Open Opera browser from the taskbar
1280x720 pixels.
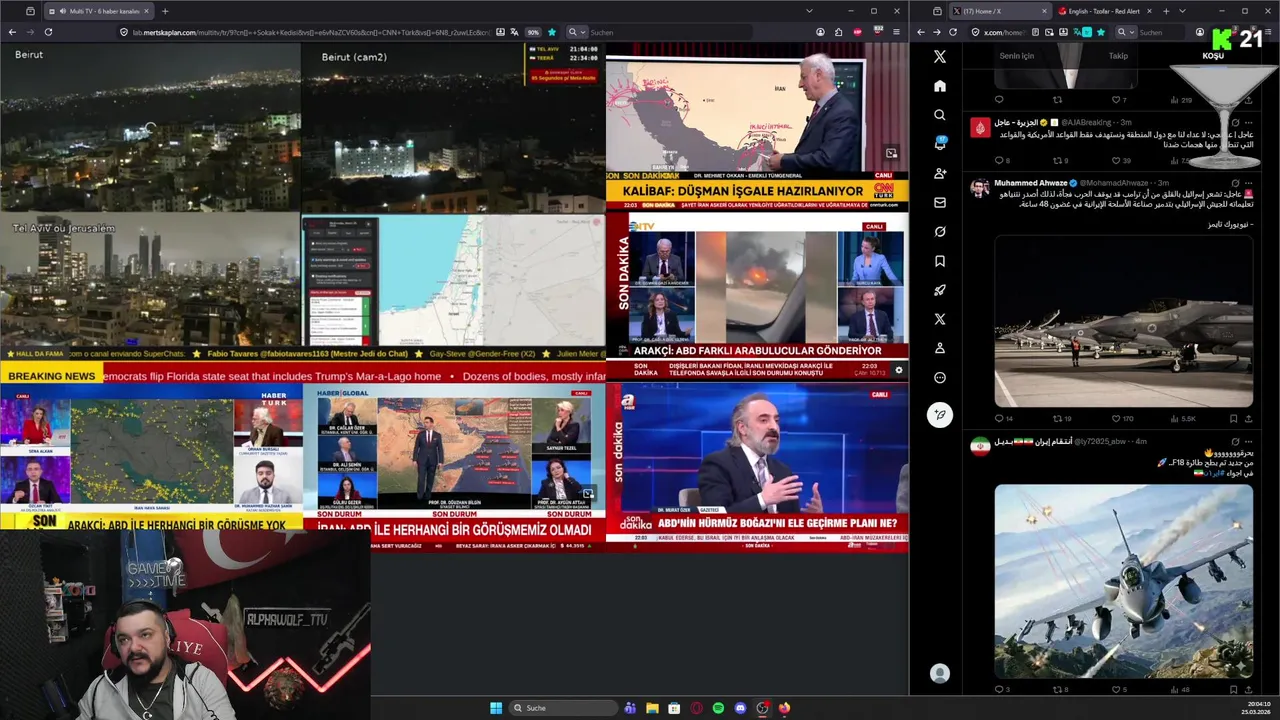click(x=696, y=708)
